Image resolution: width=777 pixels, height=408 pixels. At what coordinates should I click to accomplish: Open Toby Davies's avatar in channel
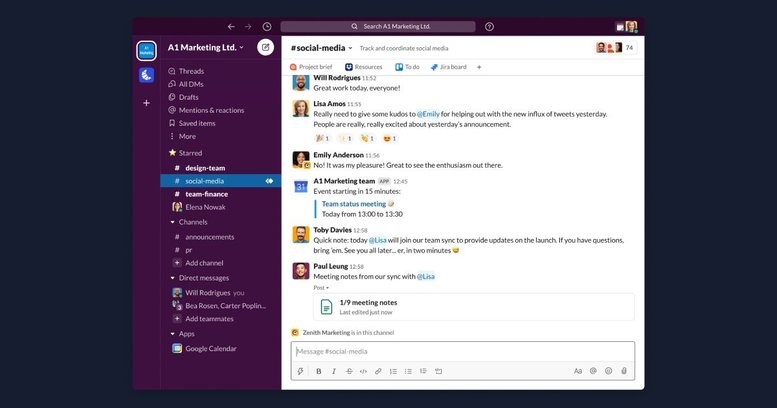pyautogui.click(x=301, y=234)
